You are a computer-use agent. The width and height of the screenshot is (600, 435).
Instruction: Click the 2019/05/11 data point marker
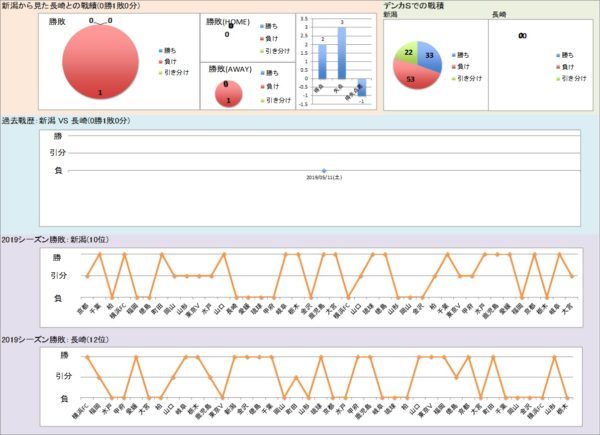tap(324, 169)
